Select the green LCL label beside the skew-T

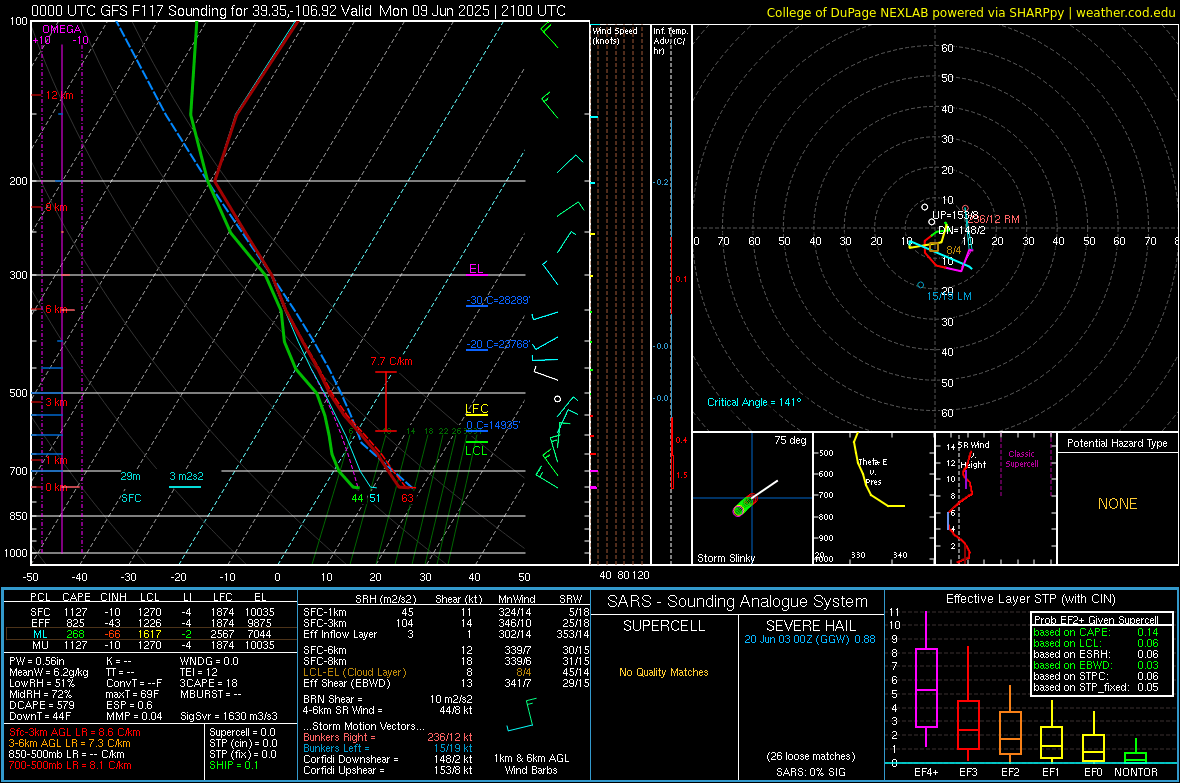(x=476, y=450)
